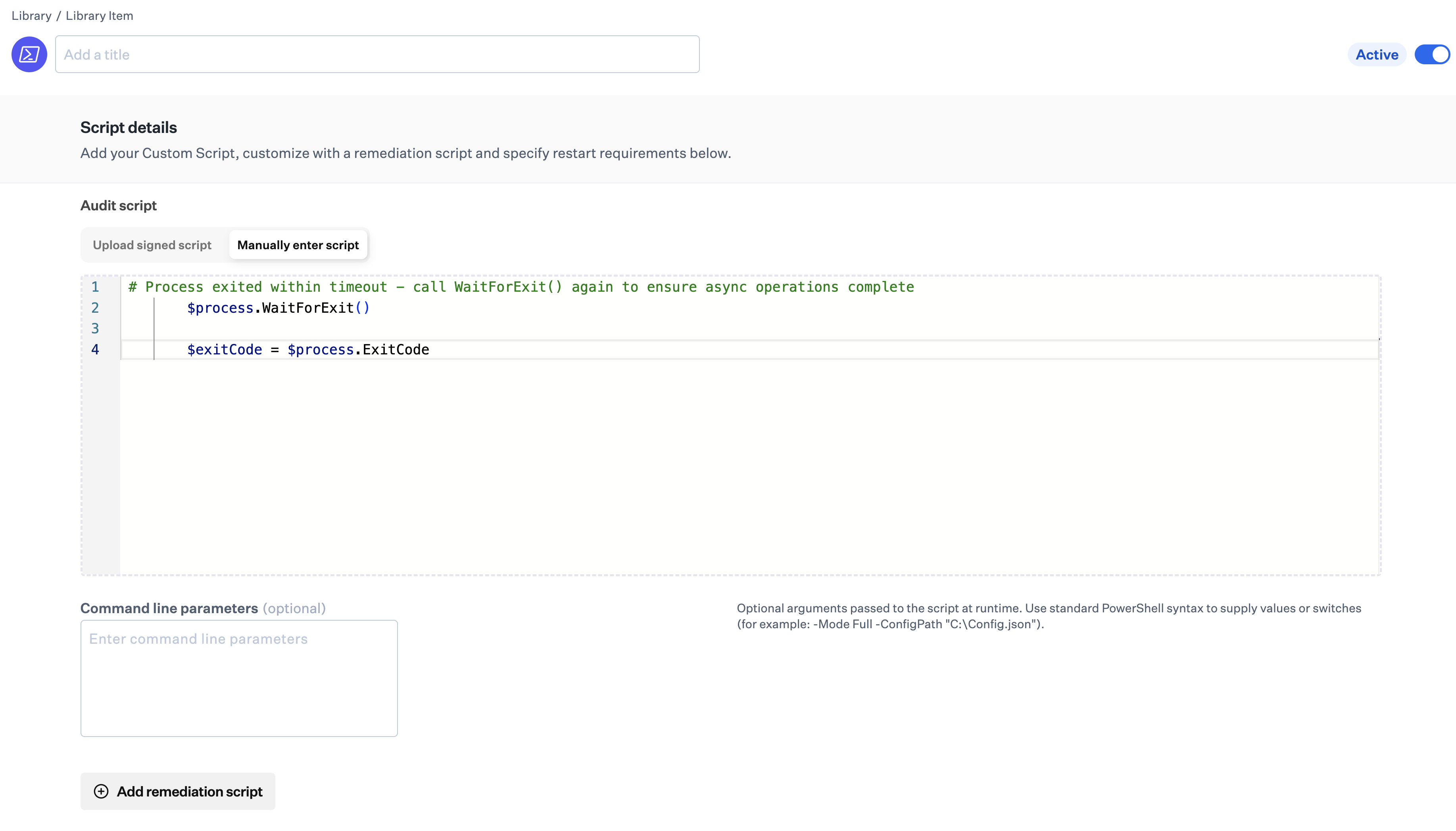The height and width of the screenshot is (831, 1456).
Task: Click the Library Item breadcrumb
Action: [99, 15]
